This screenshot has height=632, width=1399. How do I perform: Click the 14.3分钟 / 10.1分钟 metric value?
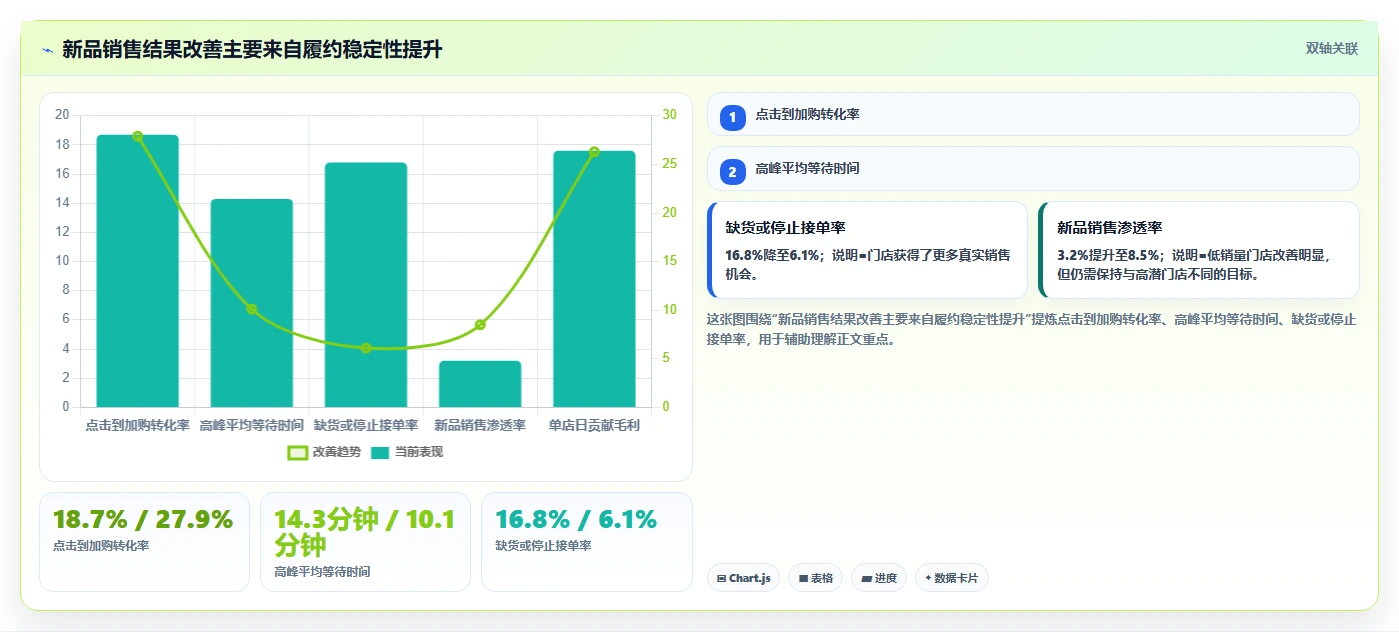pyautogui.click(x=365, y=533)
